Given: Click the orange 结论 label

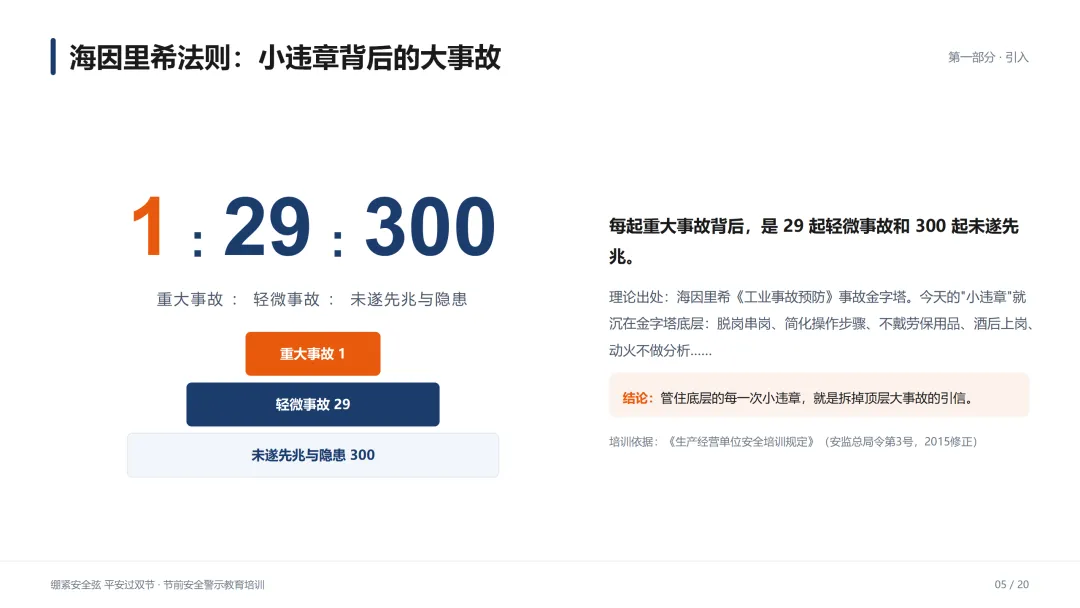Looking at the screenshot, I should (637, 398).
